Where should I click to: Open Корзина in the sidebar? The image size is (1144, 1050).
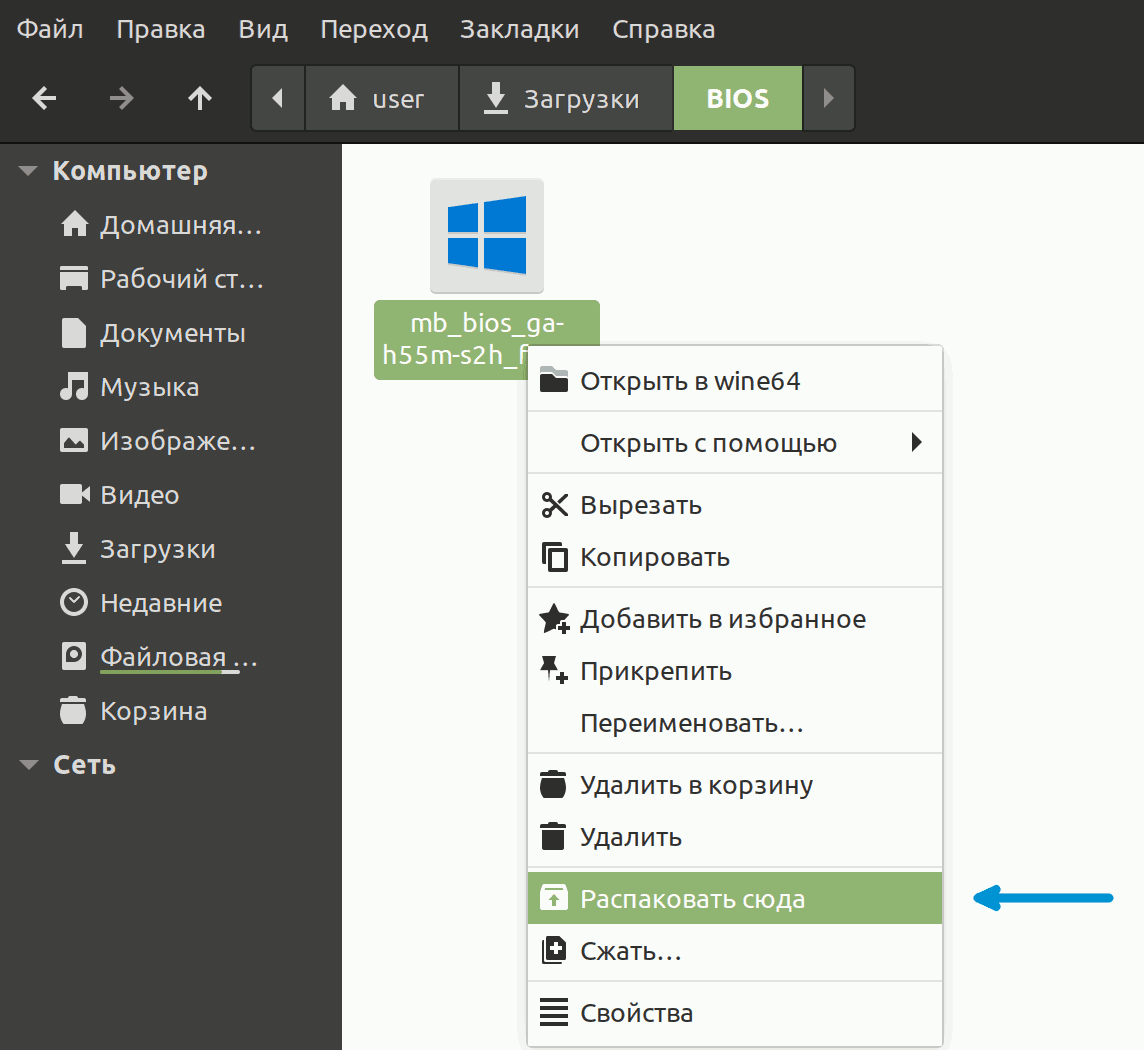pyautogui.click(x=154, y=711)
